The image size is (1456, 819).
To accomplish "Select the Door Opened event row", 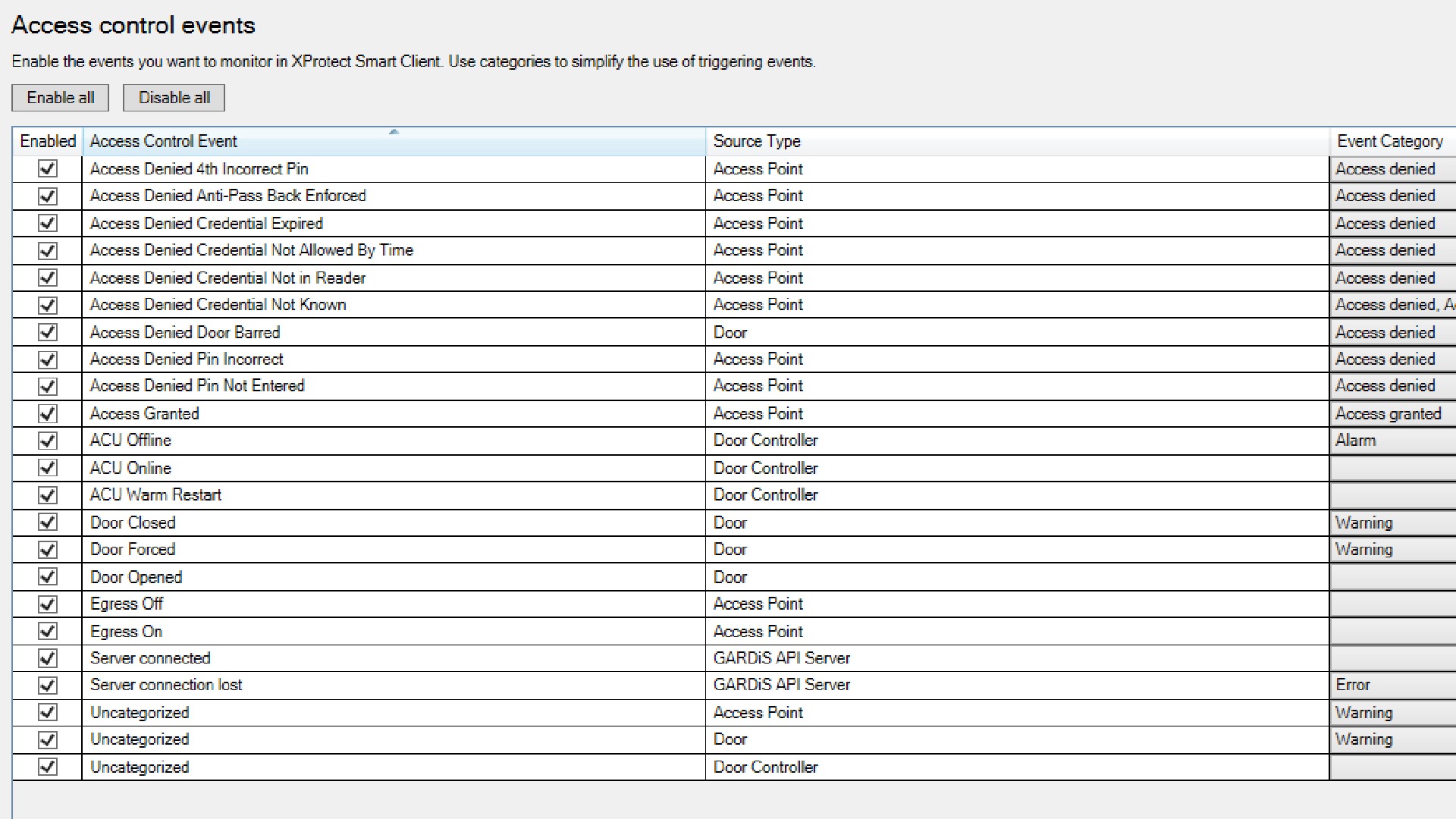I will click(136, 578).
